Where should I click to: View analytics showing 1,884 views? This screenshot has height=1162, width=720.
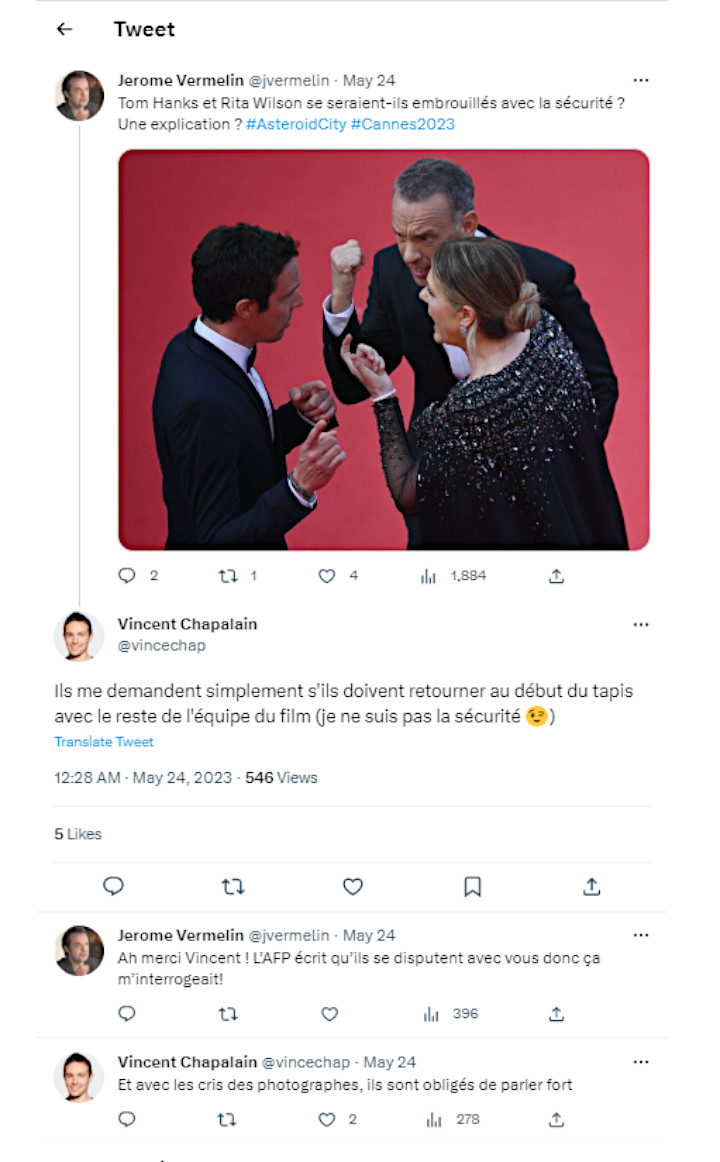453,576
